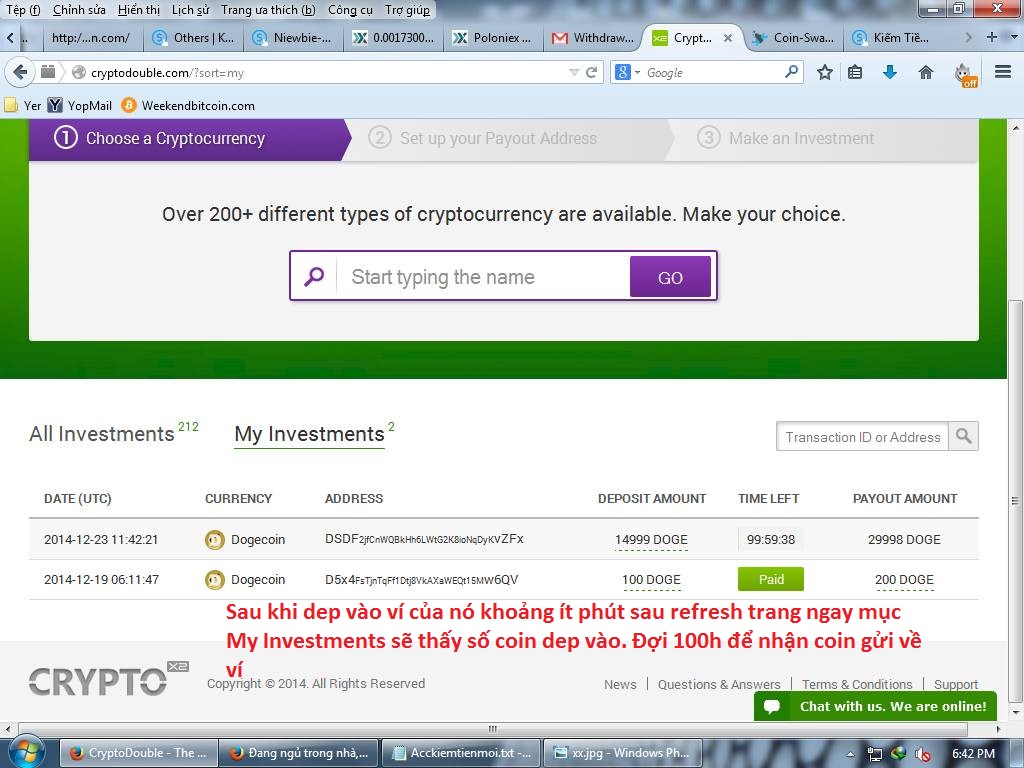
Task: Open the Trang ưa thích menu
Action: 268,10
